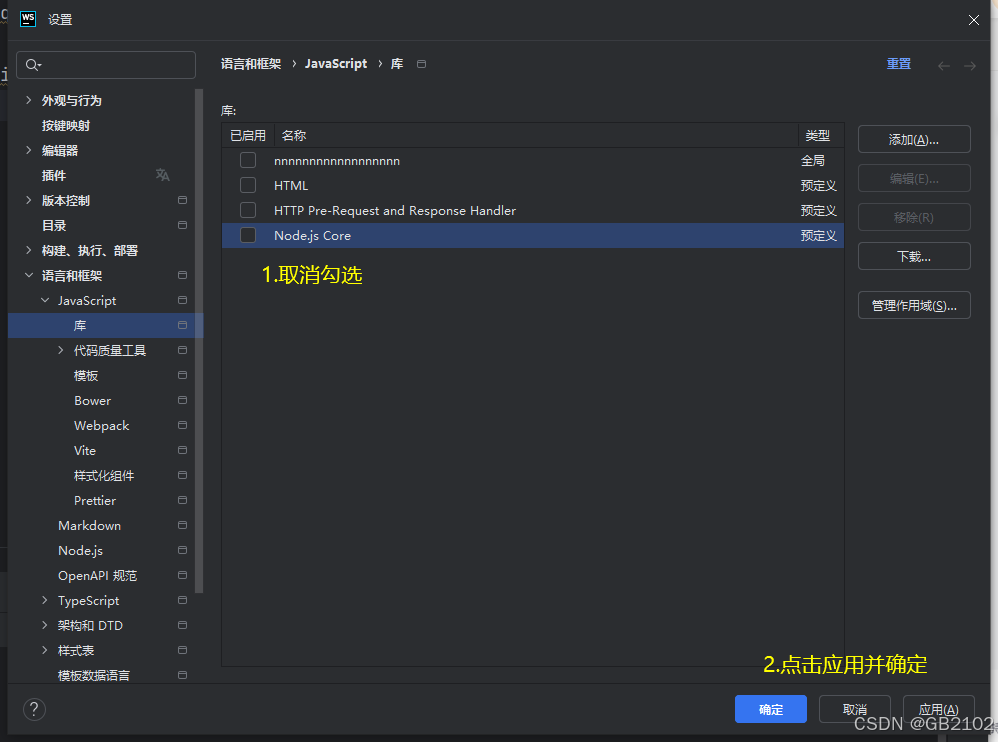Viewport: 998px width, 742px height.
Task: Click the search magnifier icon in settings search
Action: [x=32, y=65]
